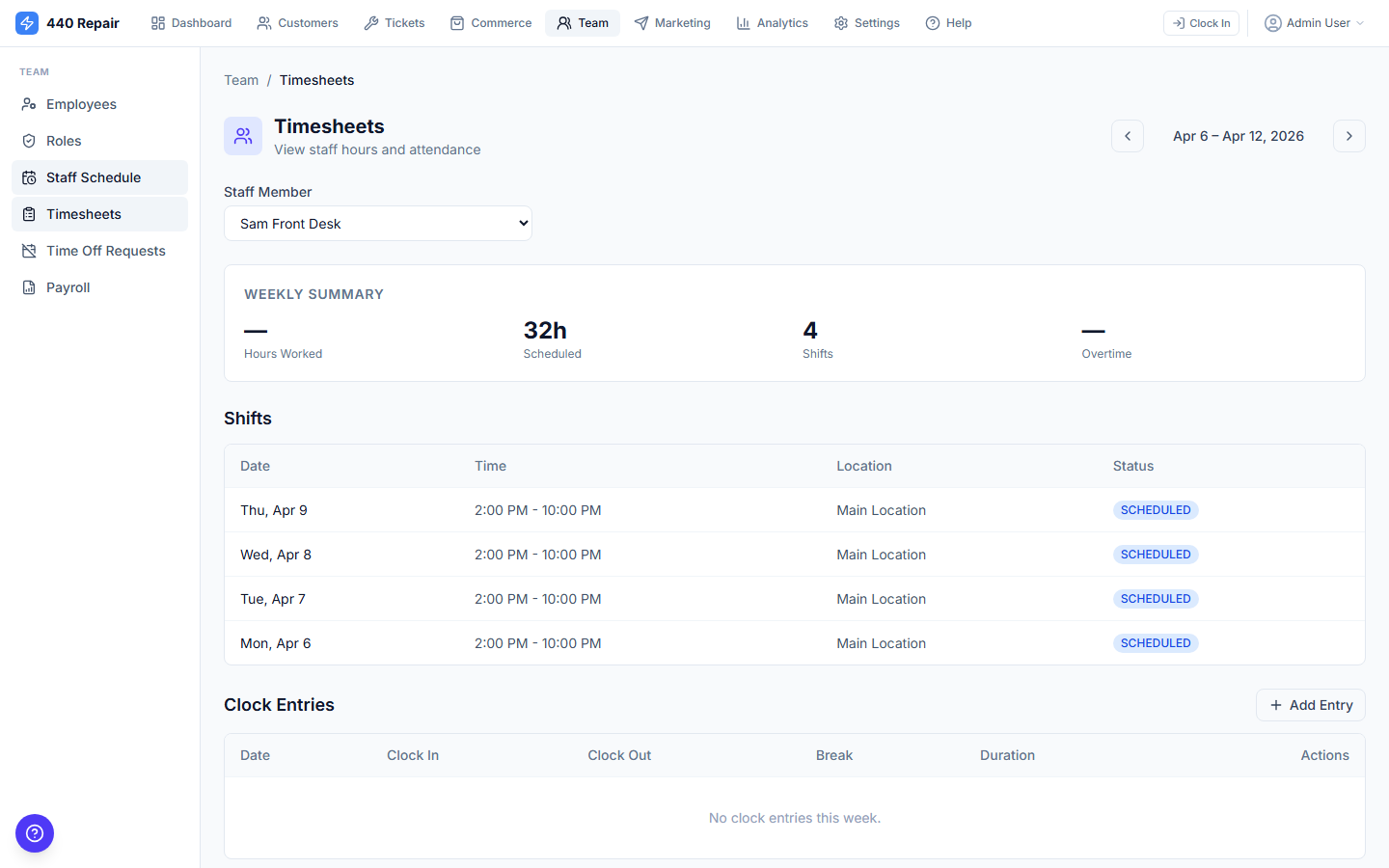Screen dimensions: 1389x868
Task: Open the Staff Member dropdown
Action: 377,223
